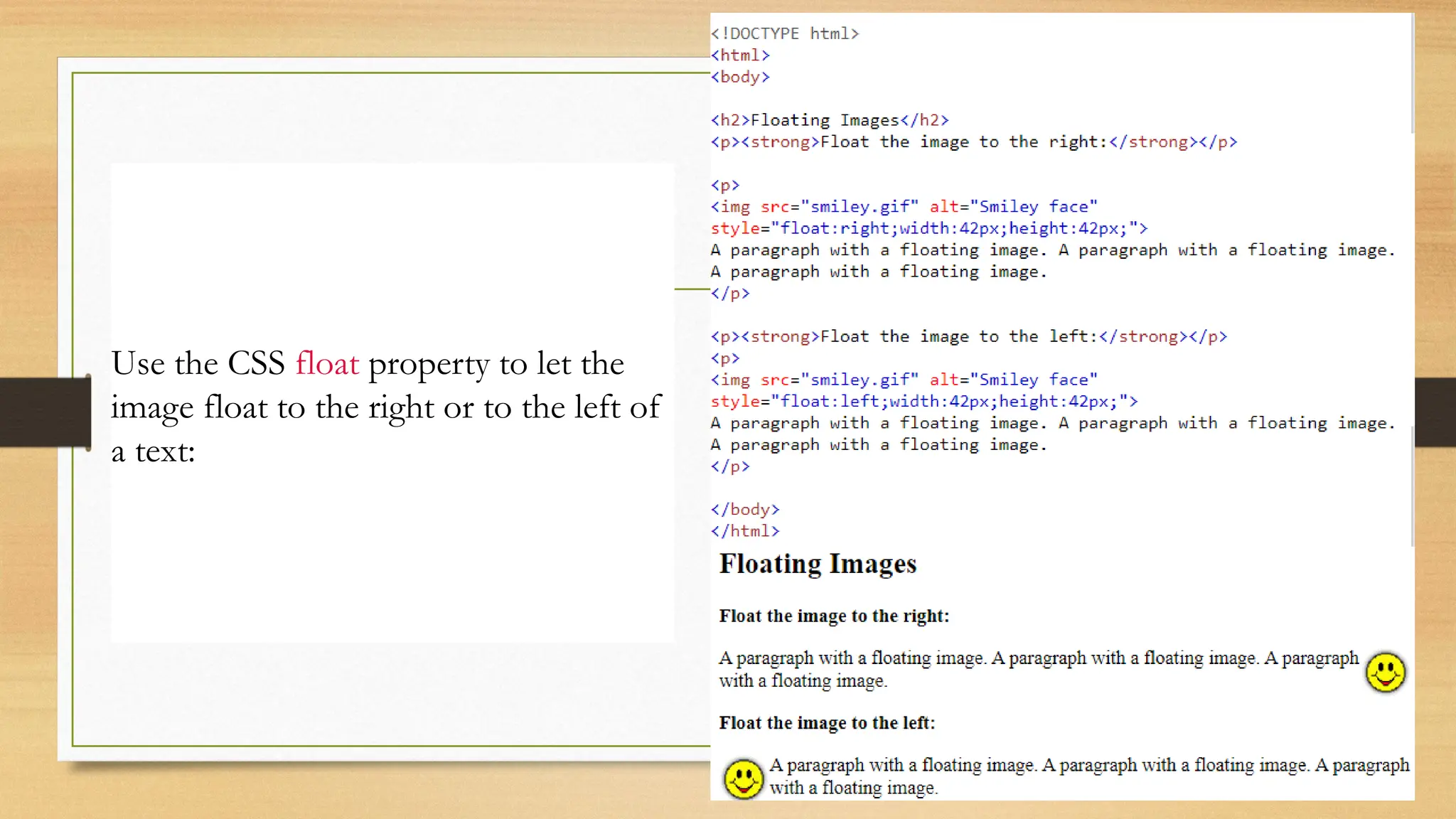1456x819 pixels.
Task: Select 'Float the image to the right:' bold output text
Action: pos(834,616)
